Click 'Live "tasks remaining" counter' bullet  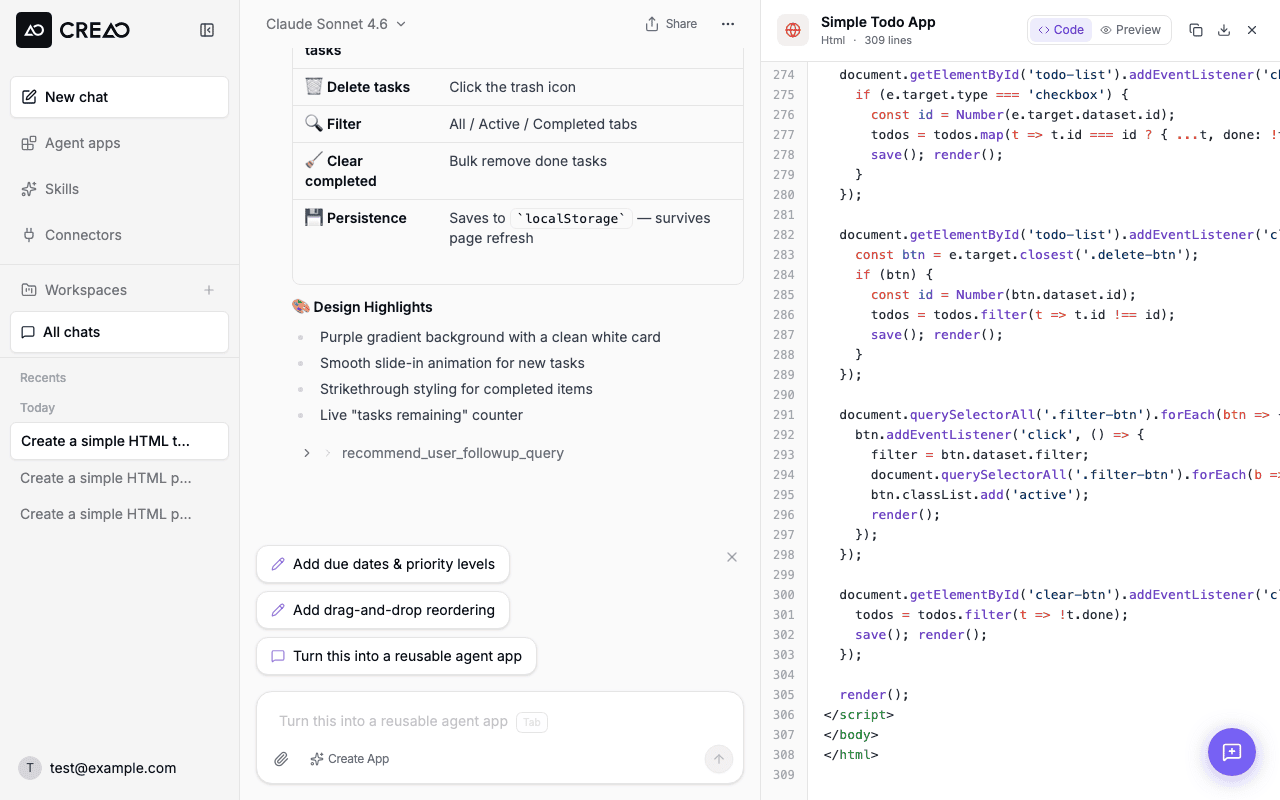(x=421, y=415)
